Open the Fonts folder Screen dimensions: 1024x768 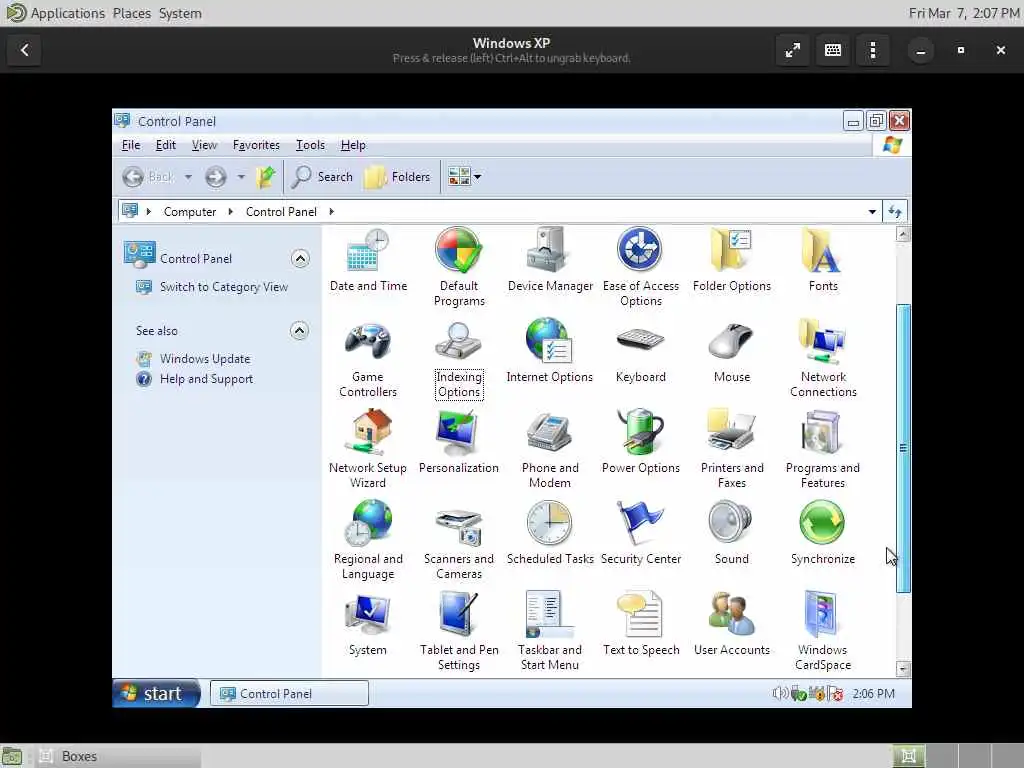(x=823, y=260)
